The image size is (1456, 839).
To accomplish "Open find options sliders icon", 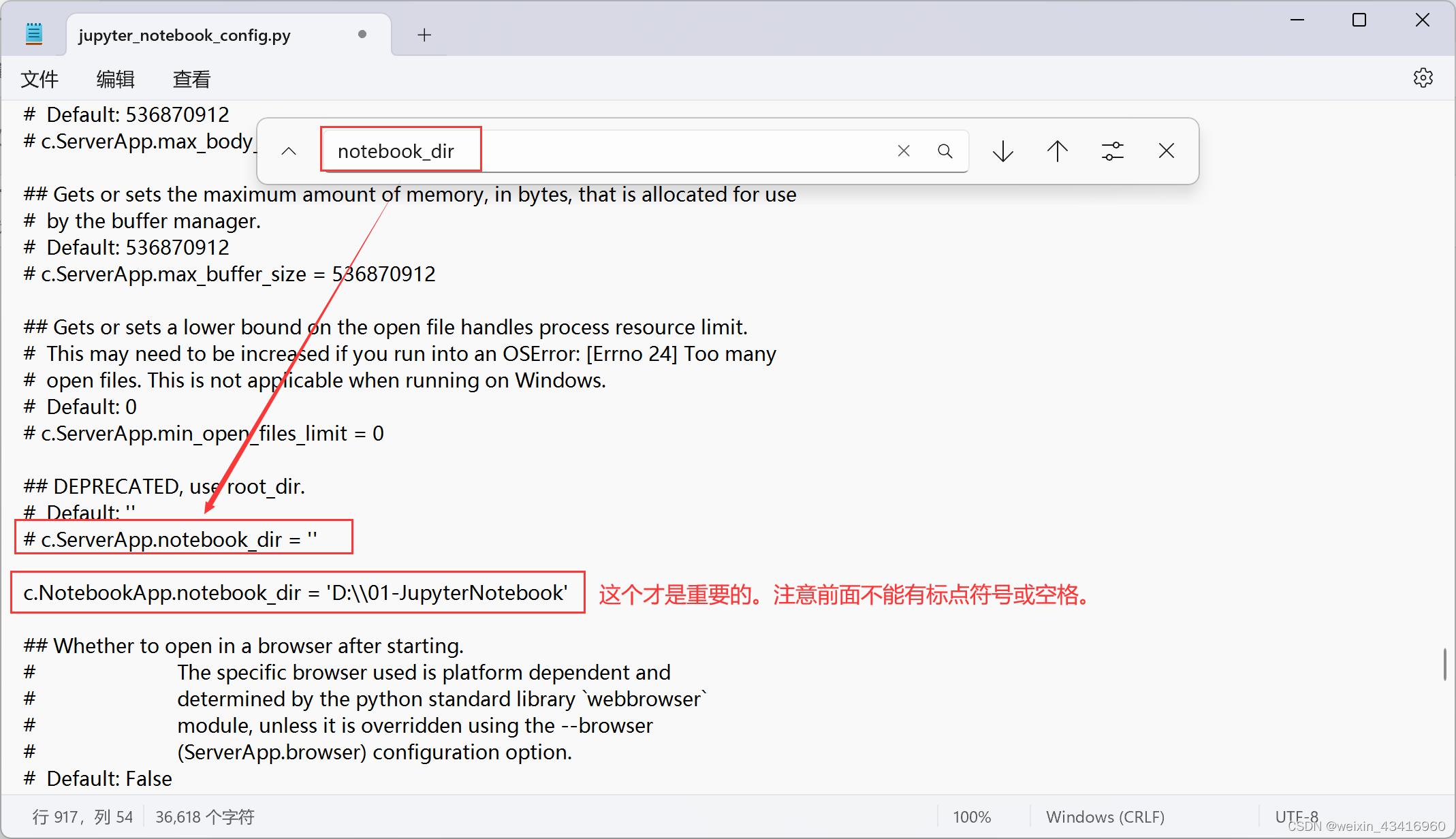I will (x=1112, y=151).
